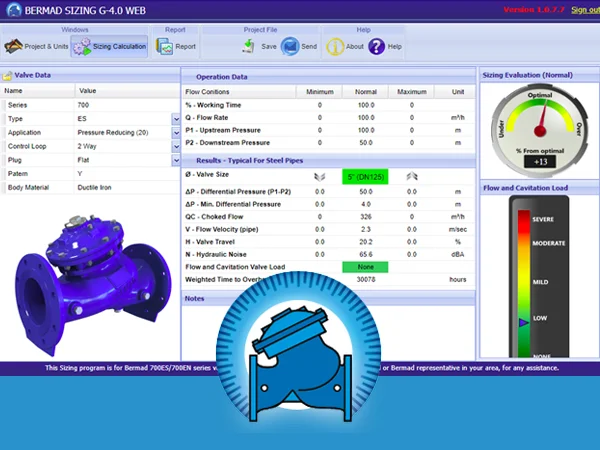Edit Normal Downstream Pressure value 50.0
Image resolution: width=600 pixels, height=450 pixels.
[x=366, y=143]
